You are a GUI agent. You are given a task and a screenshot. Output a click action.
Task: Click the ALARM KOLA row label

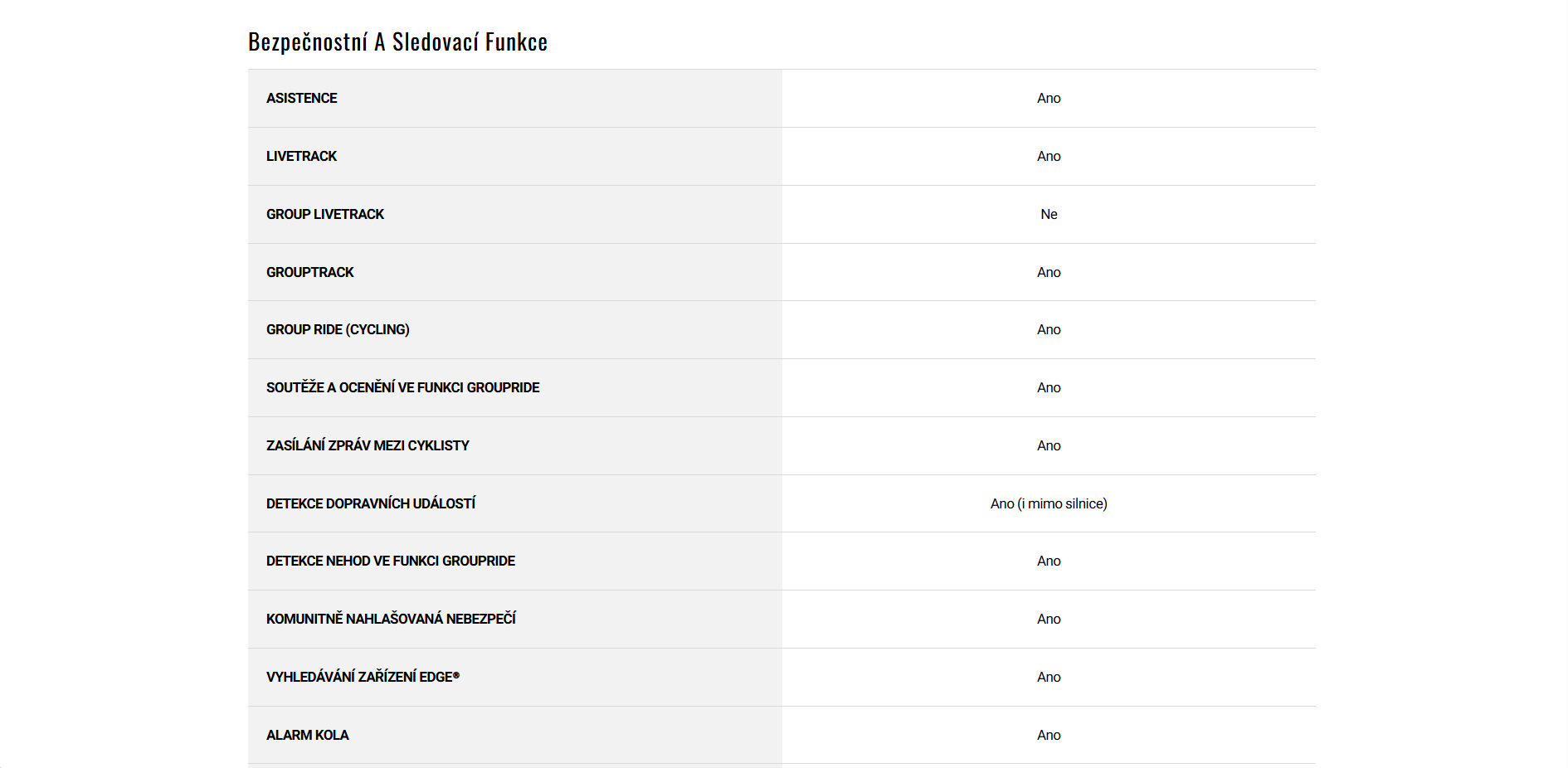tap(307, 735)
